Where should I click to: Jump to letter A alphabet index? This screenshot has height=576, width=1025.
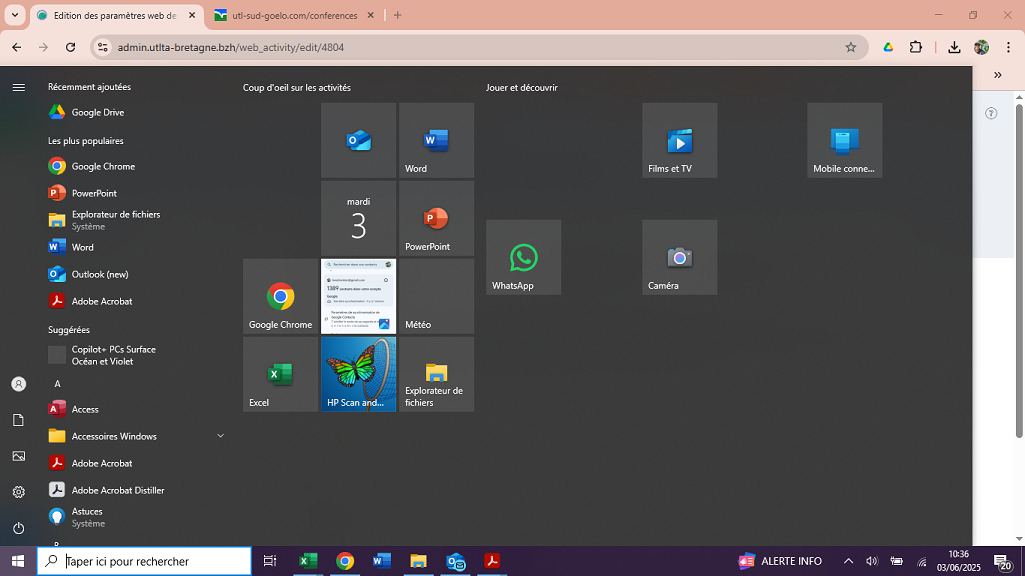click(58, 384)
